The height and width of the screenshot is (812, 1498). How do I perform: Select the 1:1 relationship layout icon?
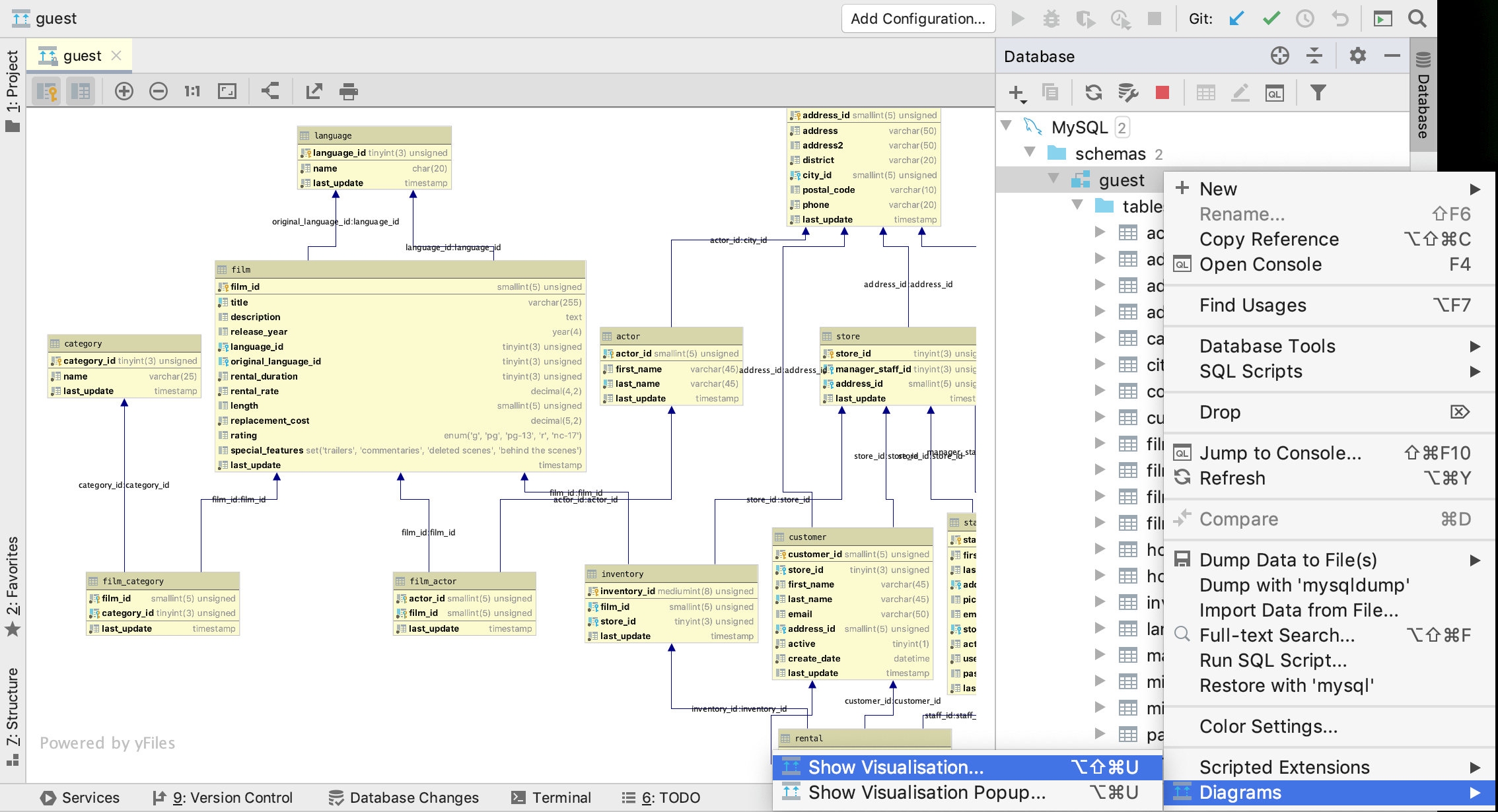click(192, 92)
